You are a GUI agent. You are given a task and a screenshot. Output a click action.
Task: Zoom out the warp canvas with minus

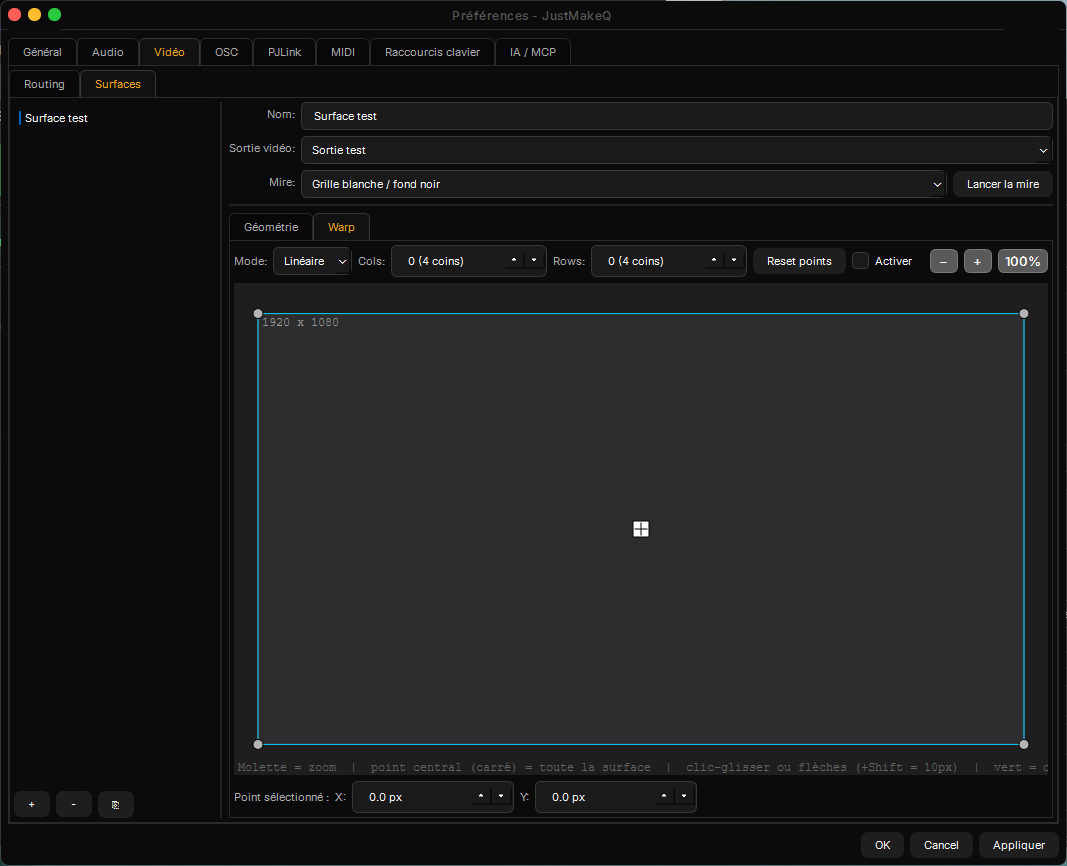tap(943, 261)
